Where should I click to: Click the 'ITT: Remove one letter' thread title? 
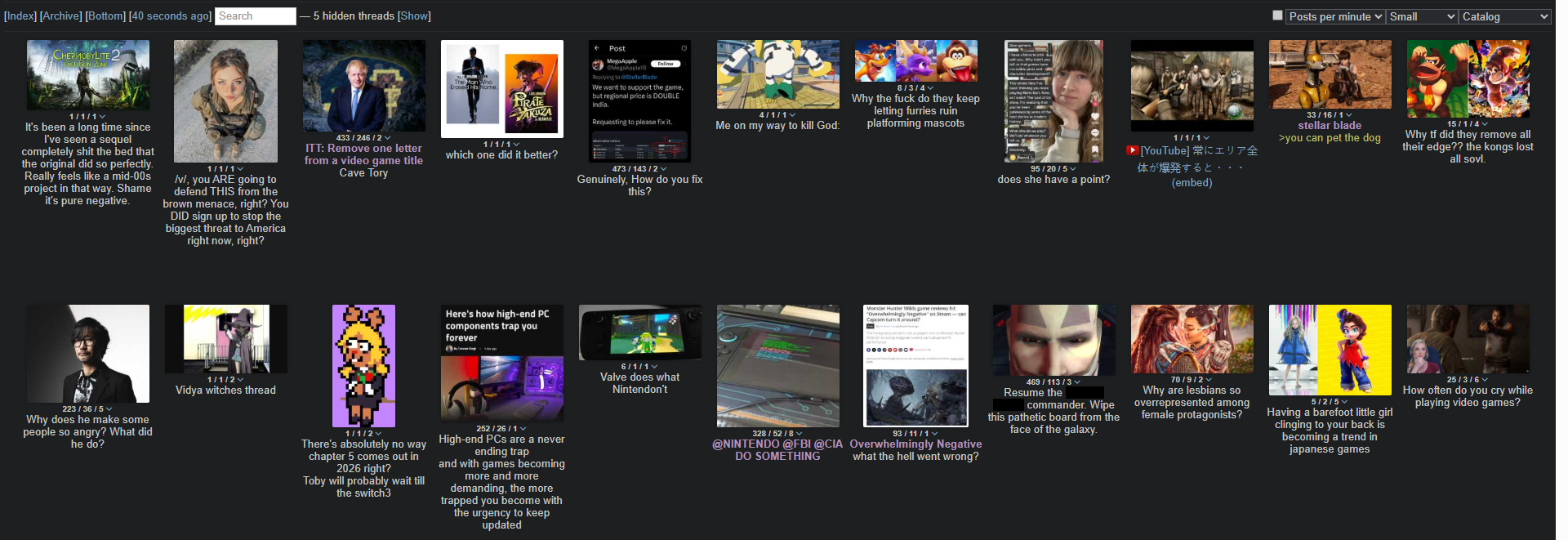pos(363,154)
